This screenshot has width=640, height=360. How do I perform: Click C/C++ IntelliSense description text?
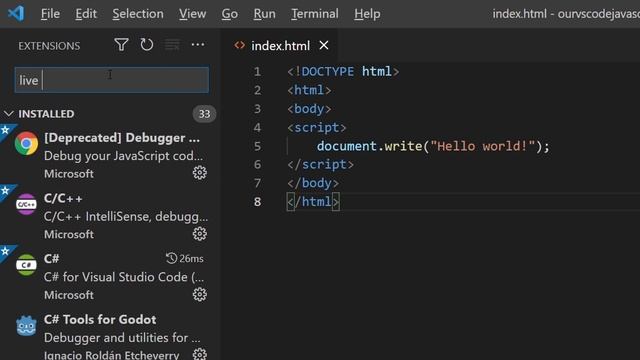[x=126, y=216]
